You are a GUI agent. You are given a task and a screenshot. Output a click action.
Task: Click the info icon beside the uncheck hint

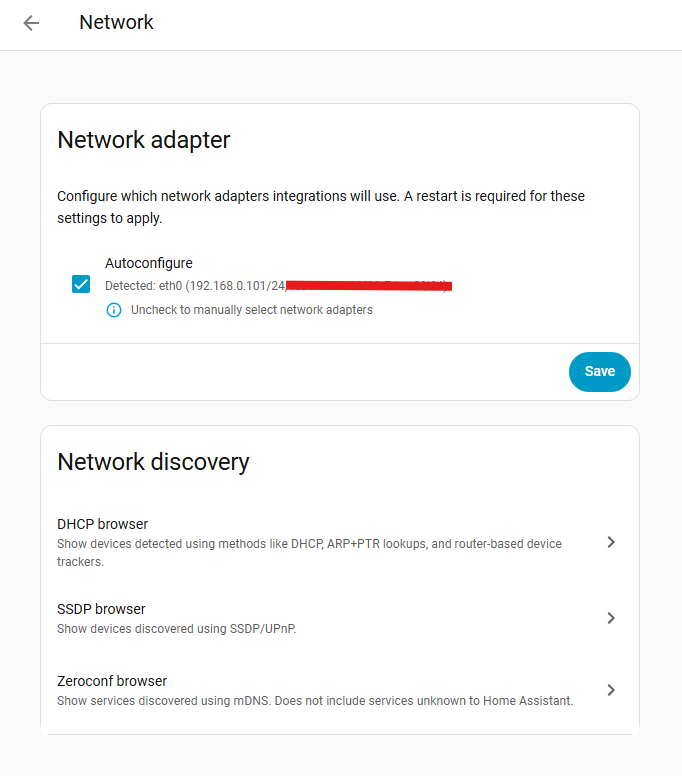point(114,310)
